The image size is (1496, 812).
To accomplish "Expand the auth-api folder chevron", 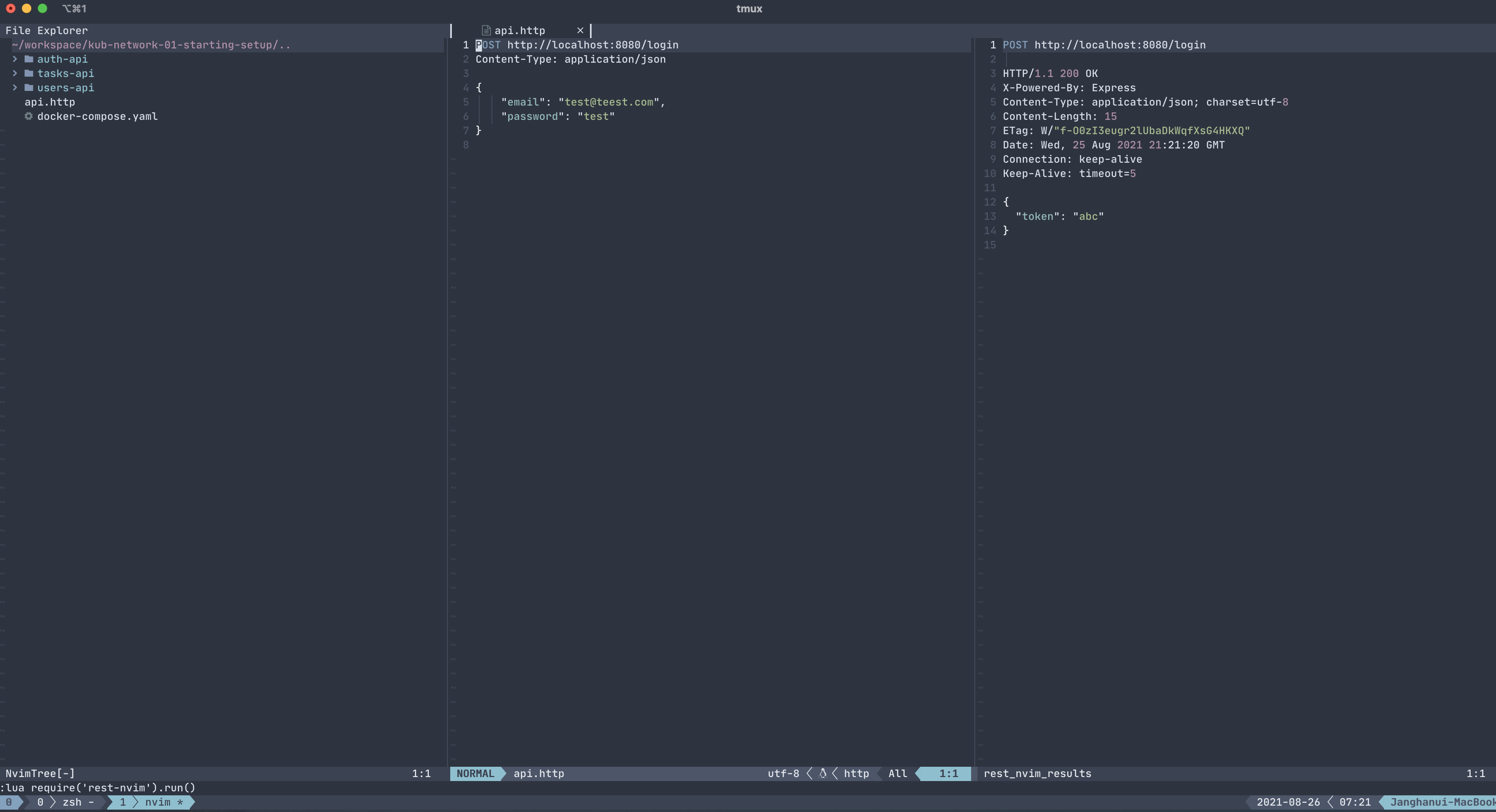I will pyautogui.click(x=15, y=59).
